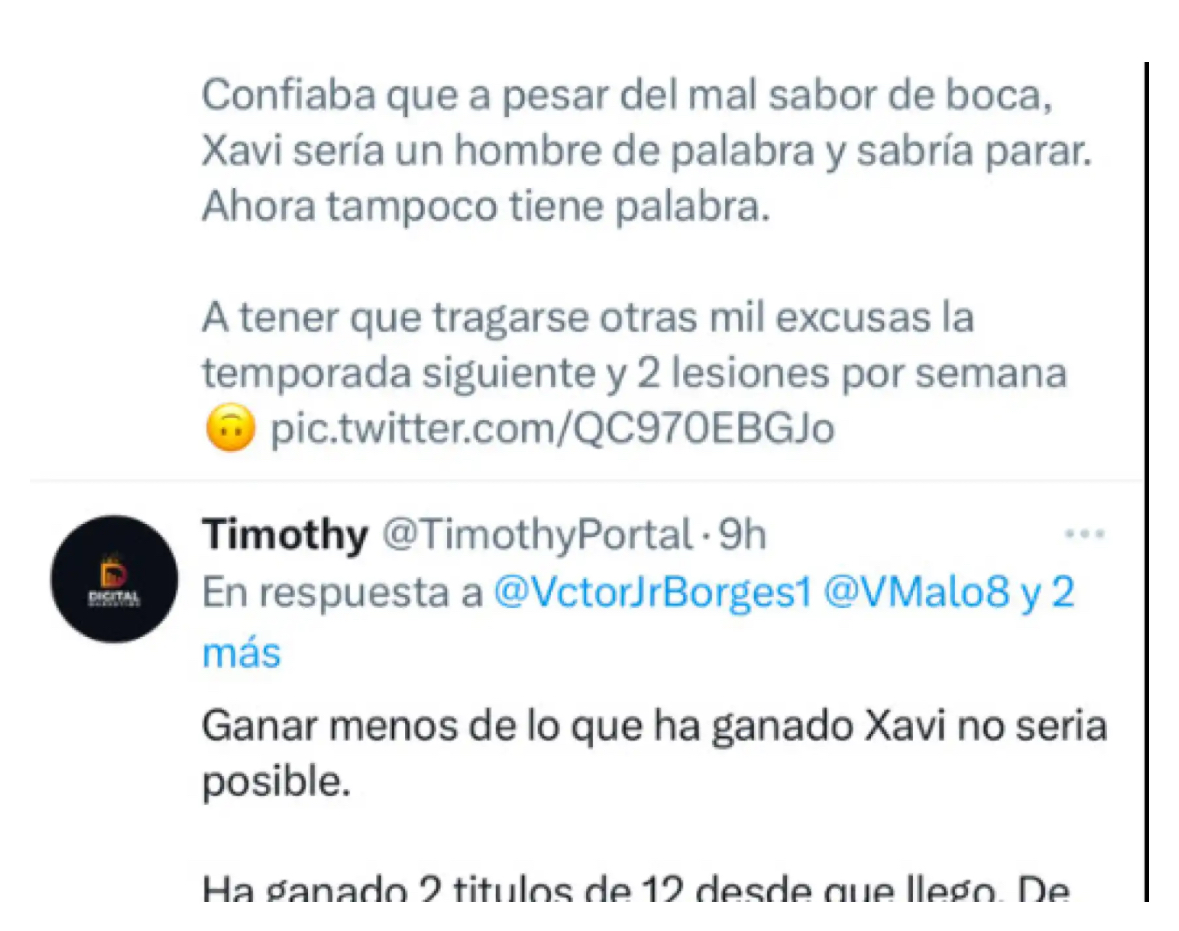Select the @TimothyPortal handle
This screenshot has width=1179, height=931.
pos(538,535)
